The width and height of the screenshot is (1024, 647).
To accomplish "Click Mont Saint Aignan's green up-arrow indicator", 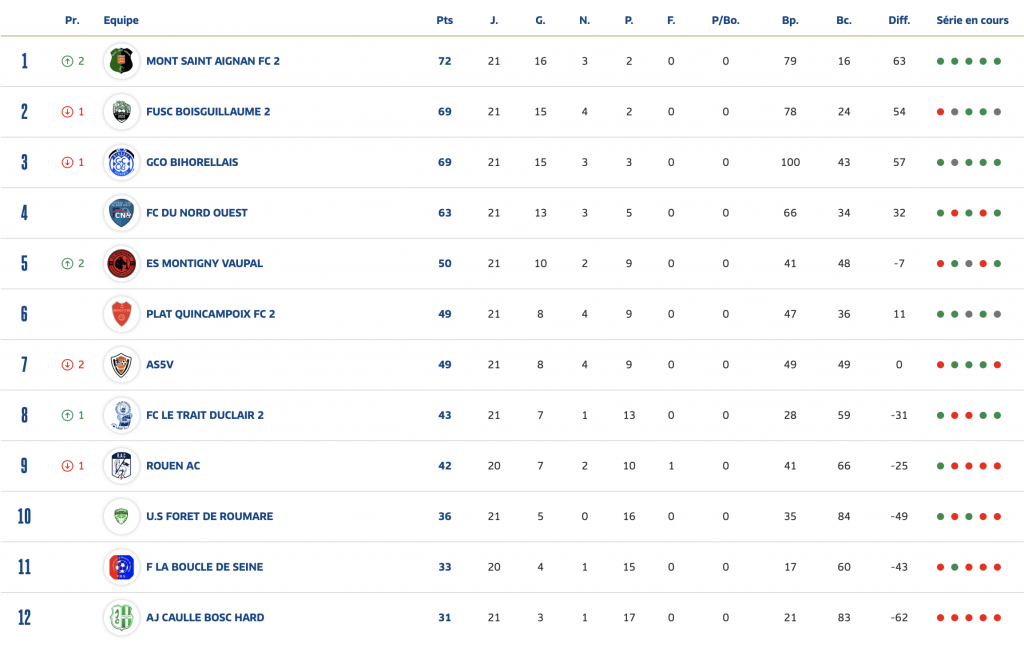I will (67, 61).
